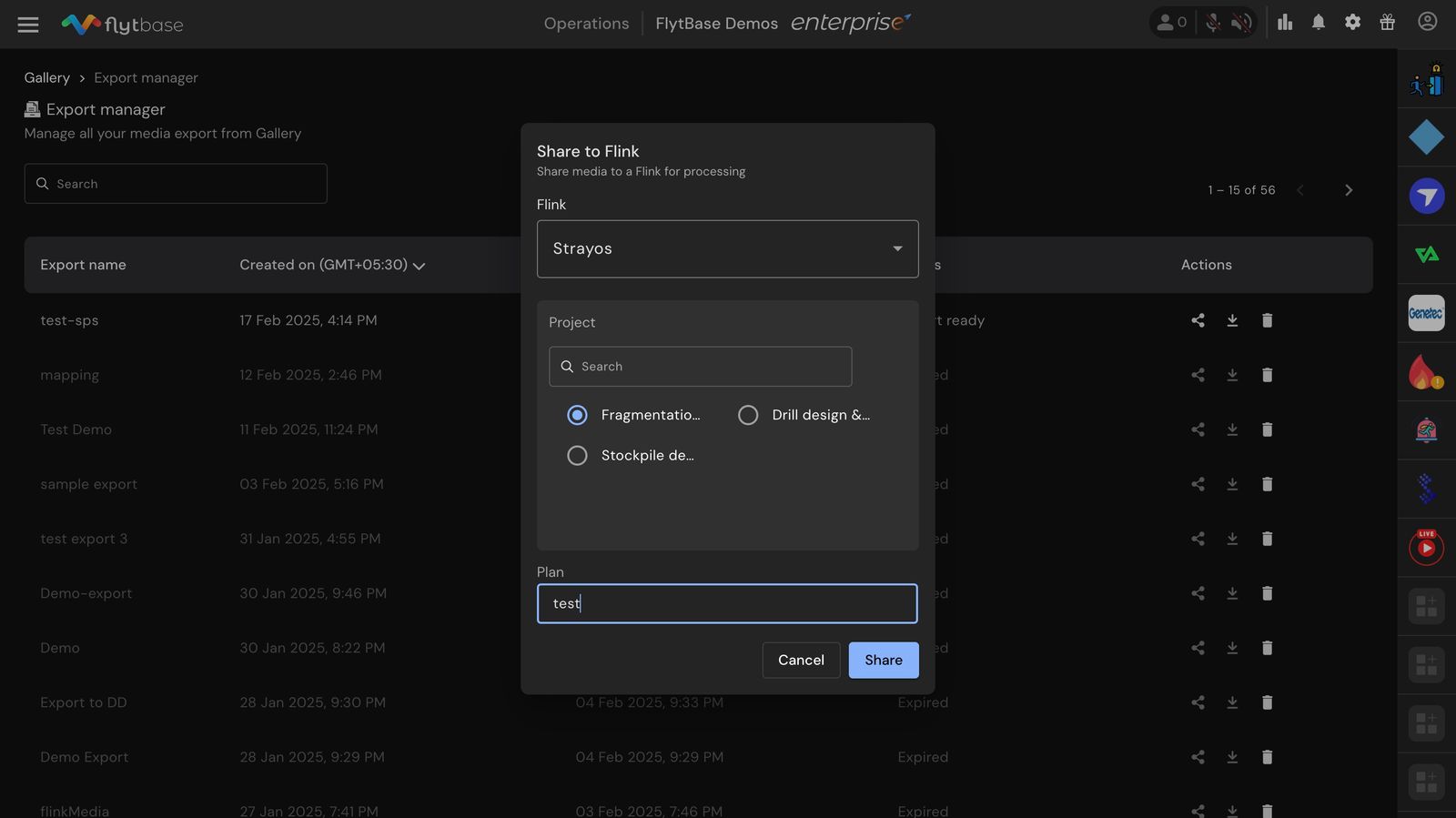Share the test export 3 row
1456x818 pixels.
pyautogui.click(x=1198, y=539)
